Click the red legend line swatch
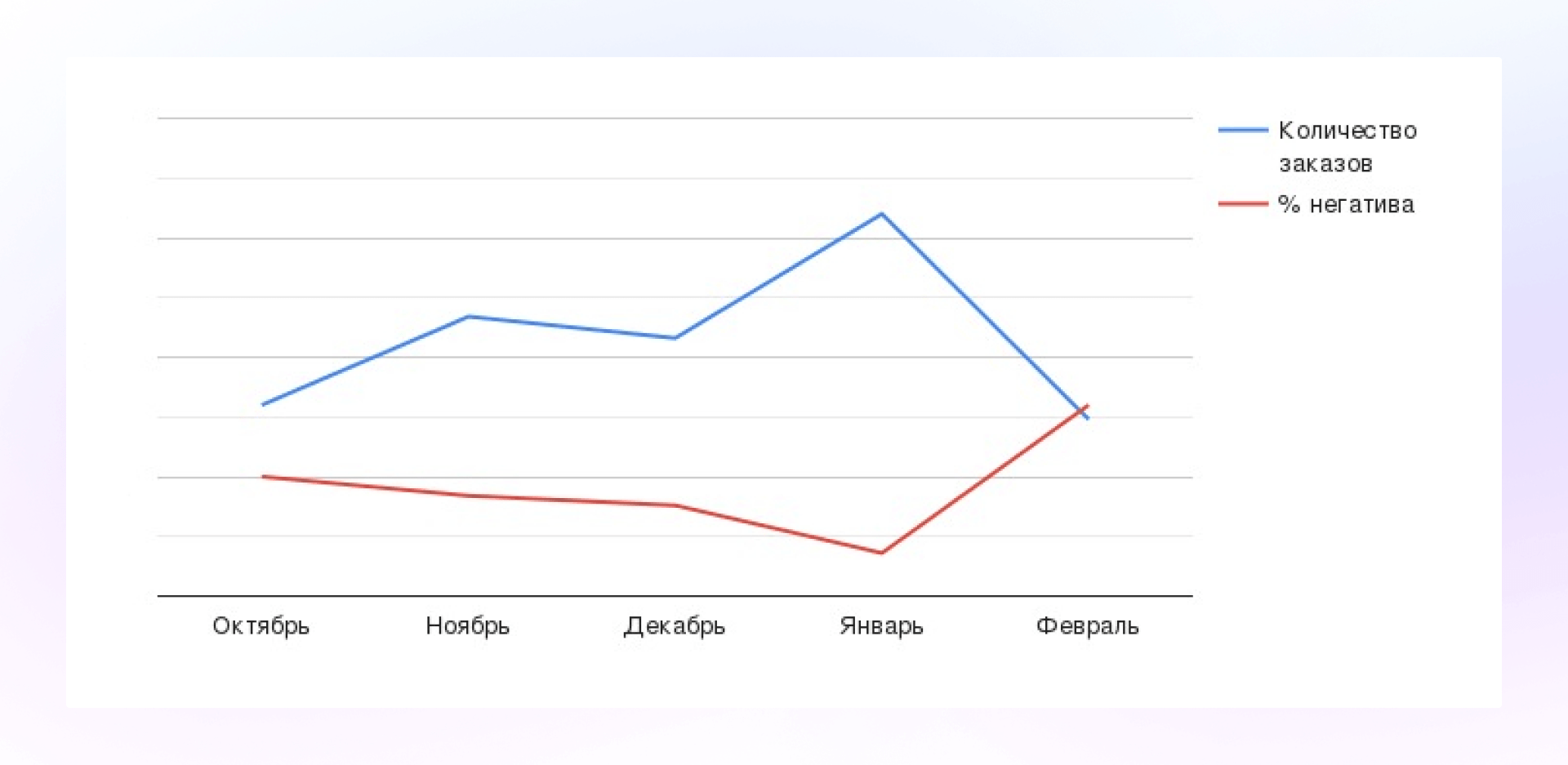The image size is (1568, 765). [1242, 203]
